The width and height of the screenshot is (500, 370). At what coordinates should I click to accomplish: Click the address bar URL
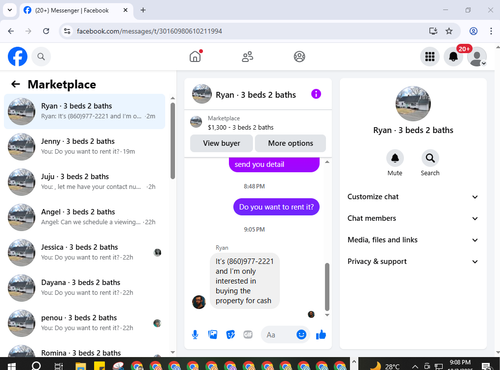tap(149, 31)
